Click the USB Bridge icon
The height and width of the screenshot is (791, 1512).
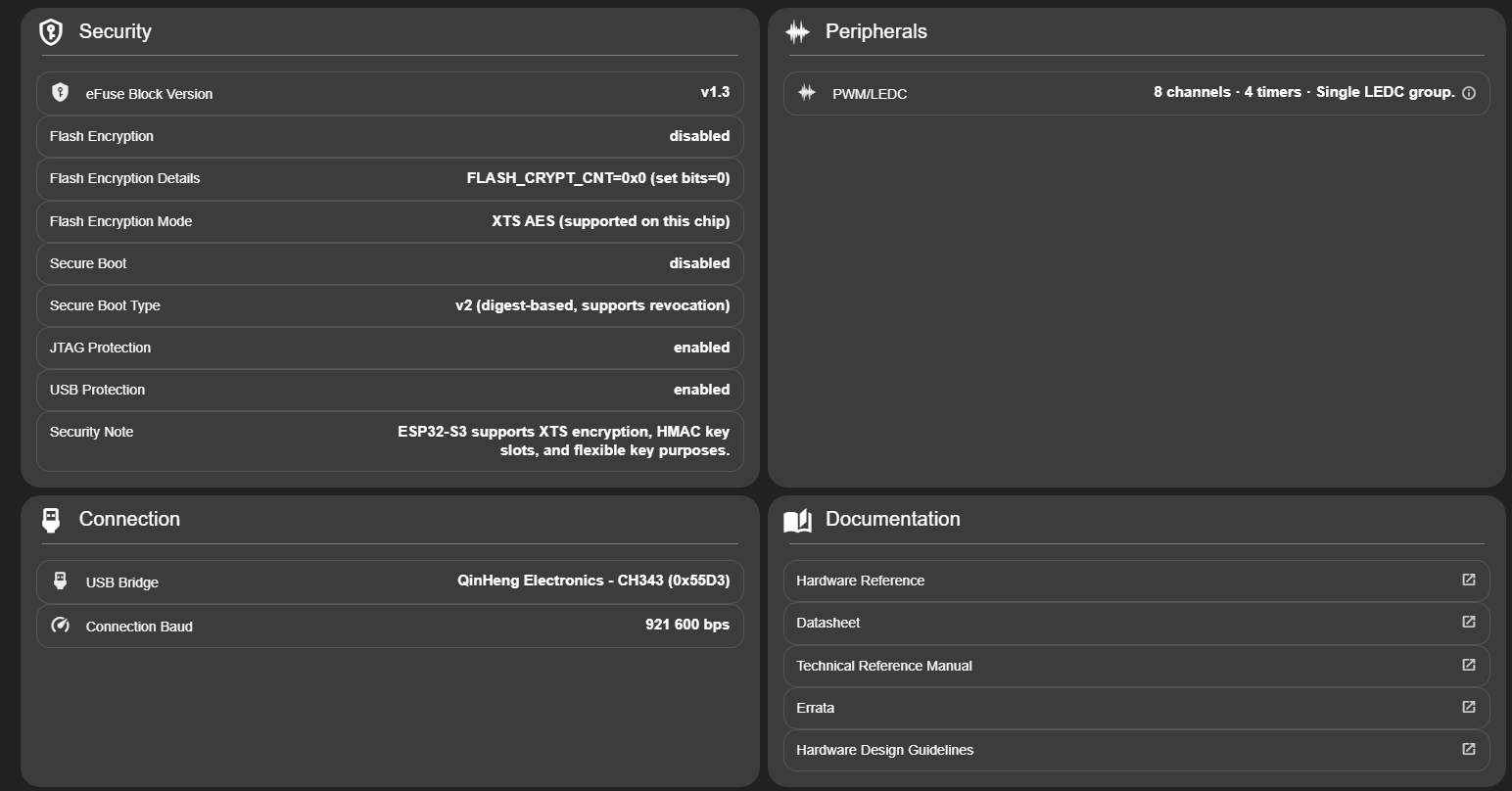click(61, 582)
